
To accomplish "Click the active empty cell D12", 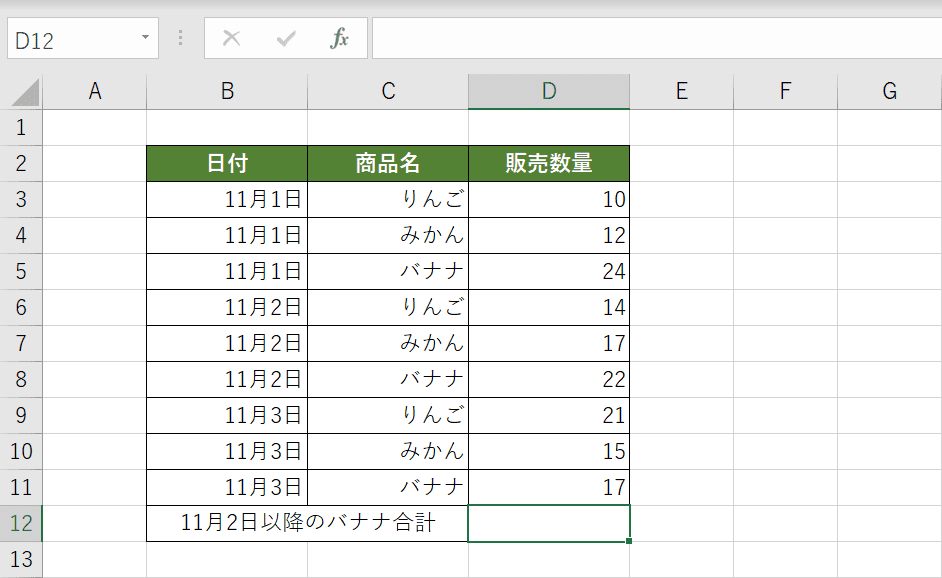I will click(x=549, y=523).
